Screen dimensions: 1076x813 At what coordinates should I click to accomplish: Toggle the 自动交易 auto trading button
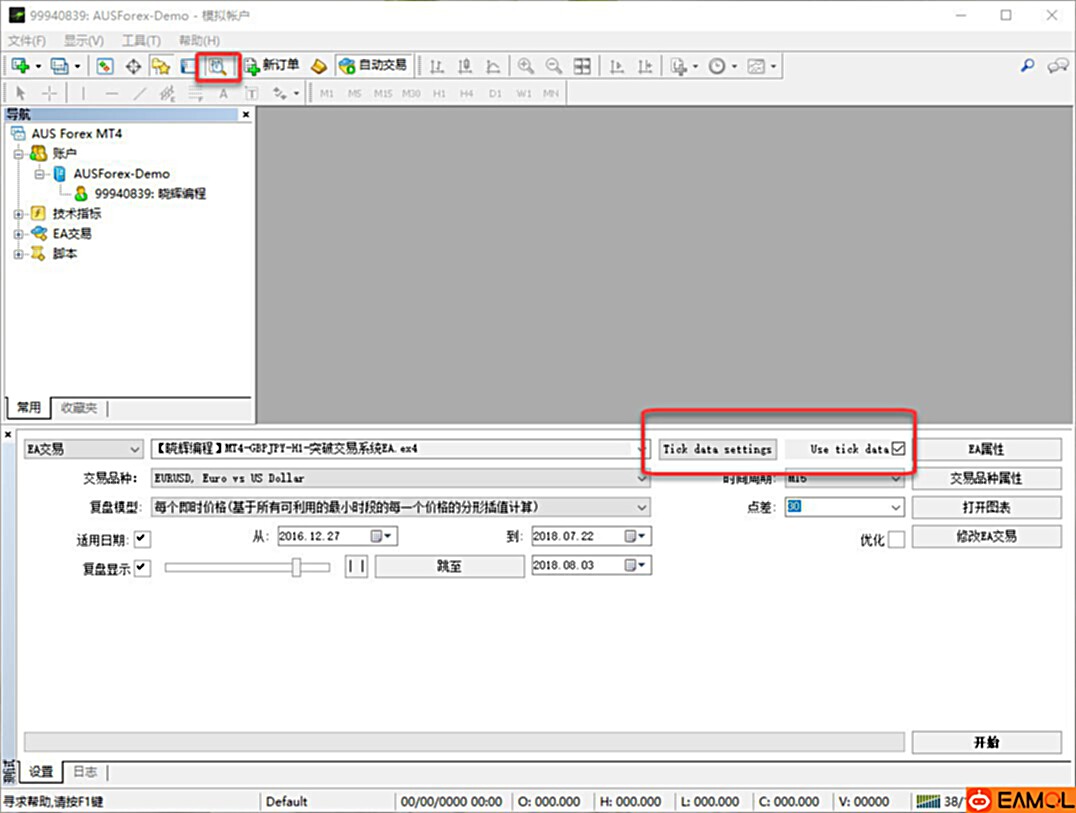click(374, 65)
